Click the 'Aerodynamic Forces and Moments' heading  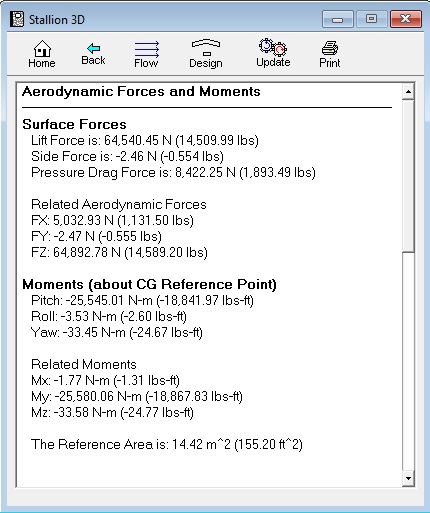tap(141, 92)
